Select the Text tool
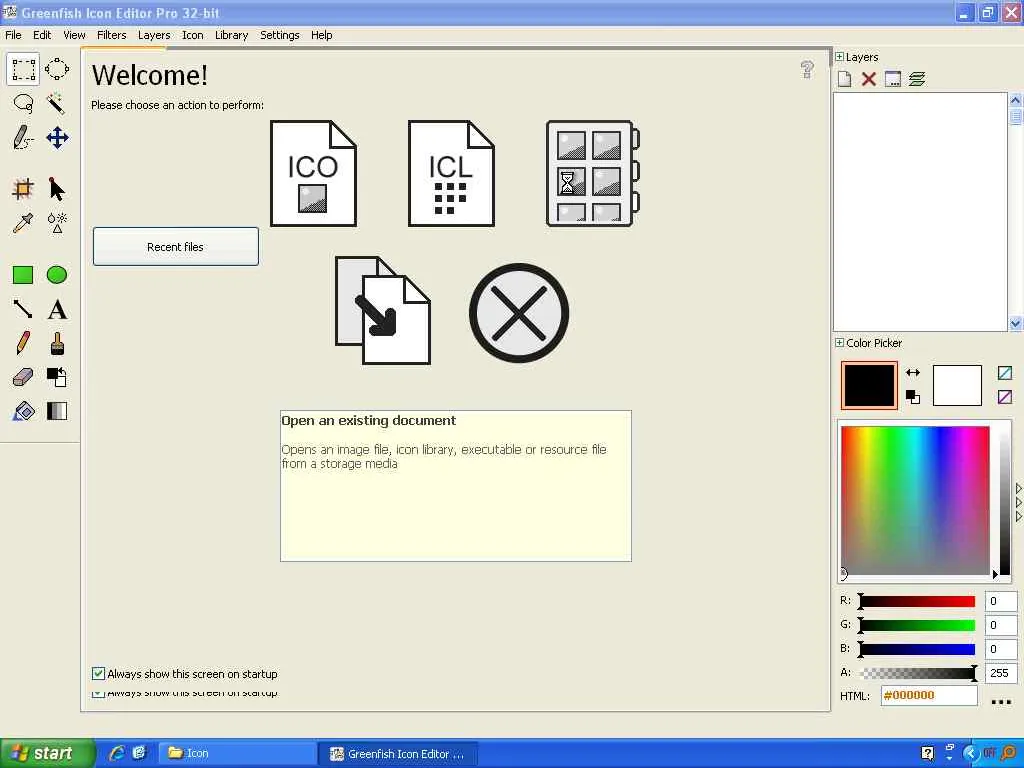The height and width of the screenshot is (768, 1024). click(x=57, y=309)
